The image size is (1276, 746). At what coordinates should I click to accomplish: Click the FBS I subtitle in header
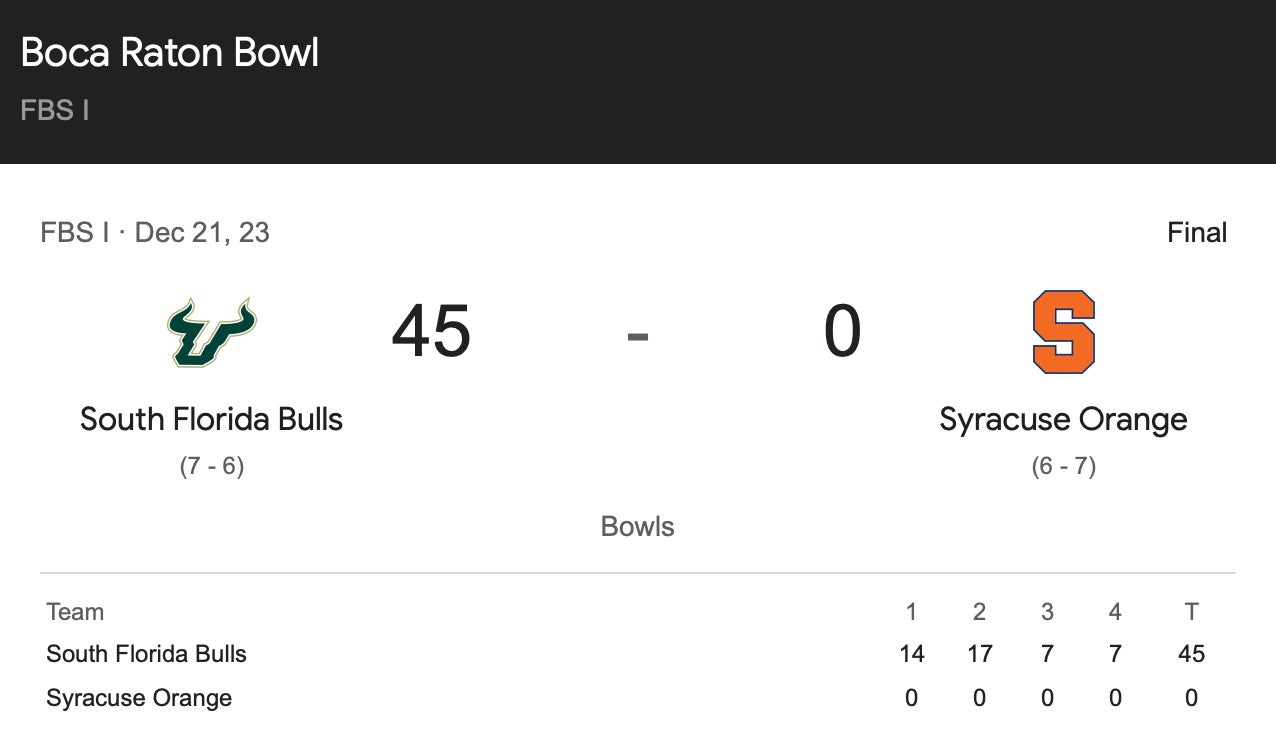point(55,110)
